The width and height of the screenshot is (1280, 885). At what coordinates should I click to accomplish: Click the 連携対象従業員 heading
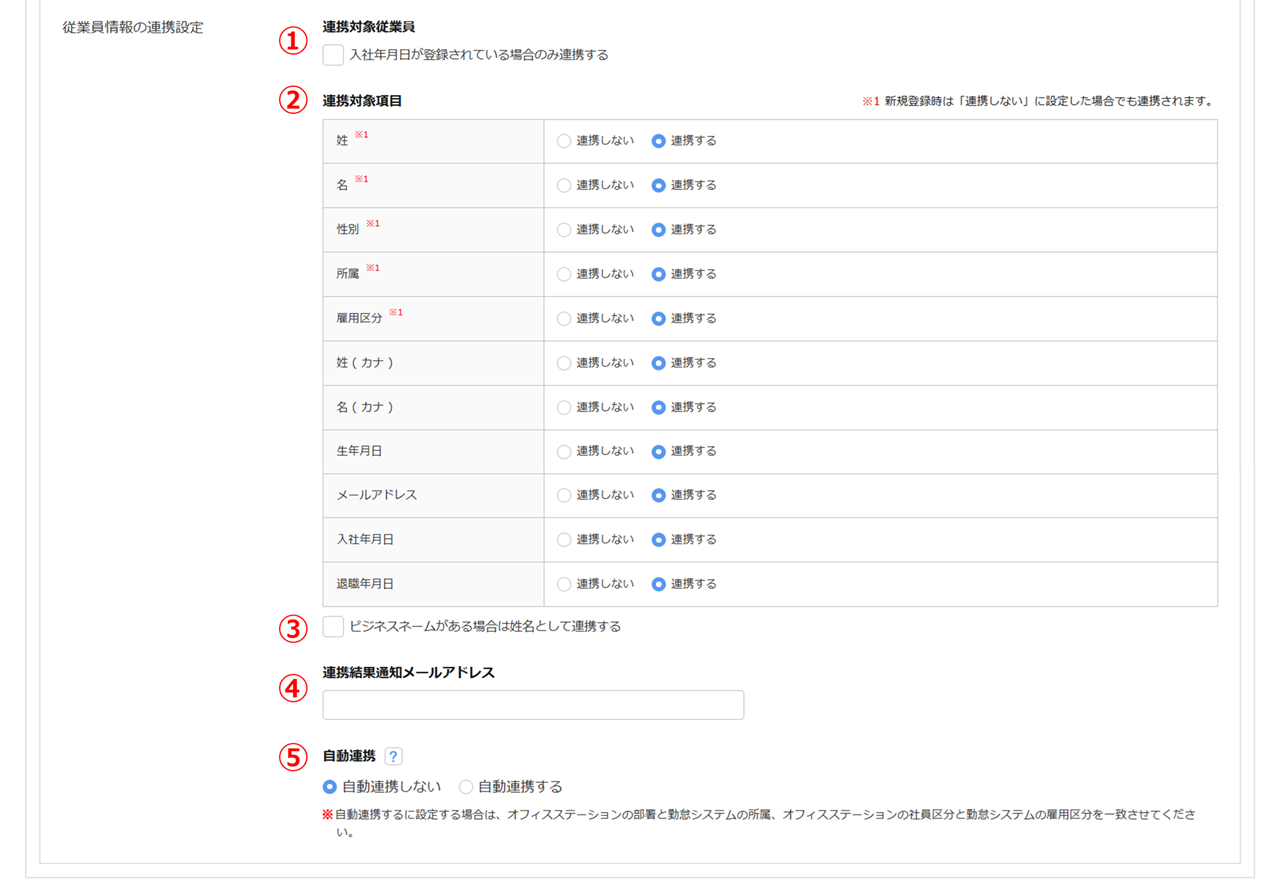tap(369, 27)
